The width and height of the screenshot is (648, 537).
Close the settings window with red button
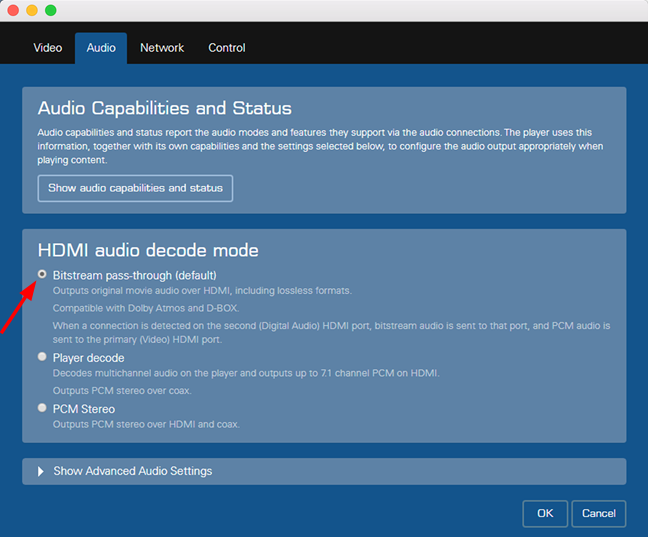coord(12,10)
